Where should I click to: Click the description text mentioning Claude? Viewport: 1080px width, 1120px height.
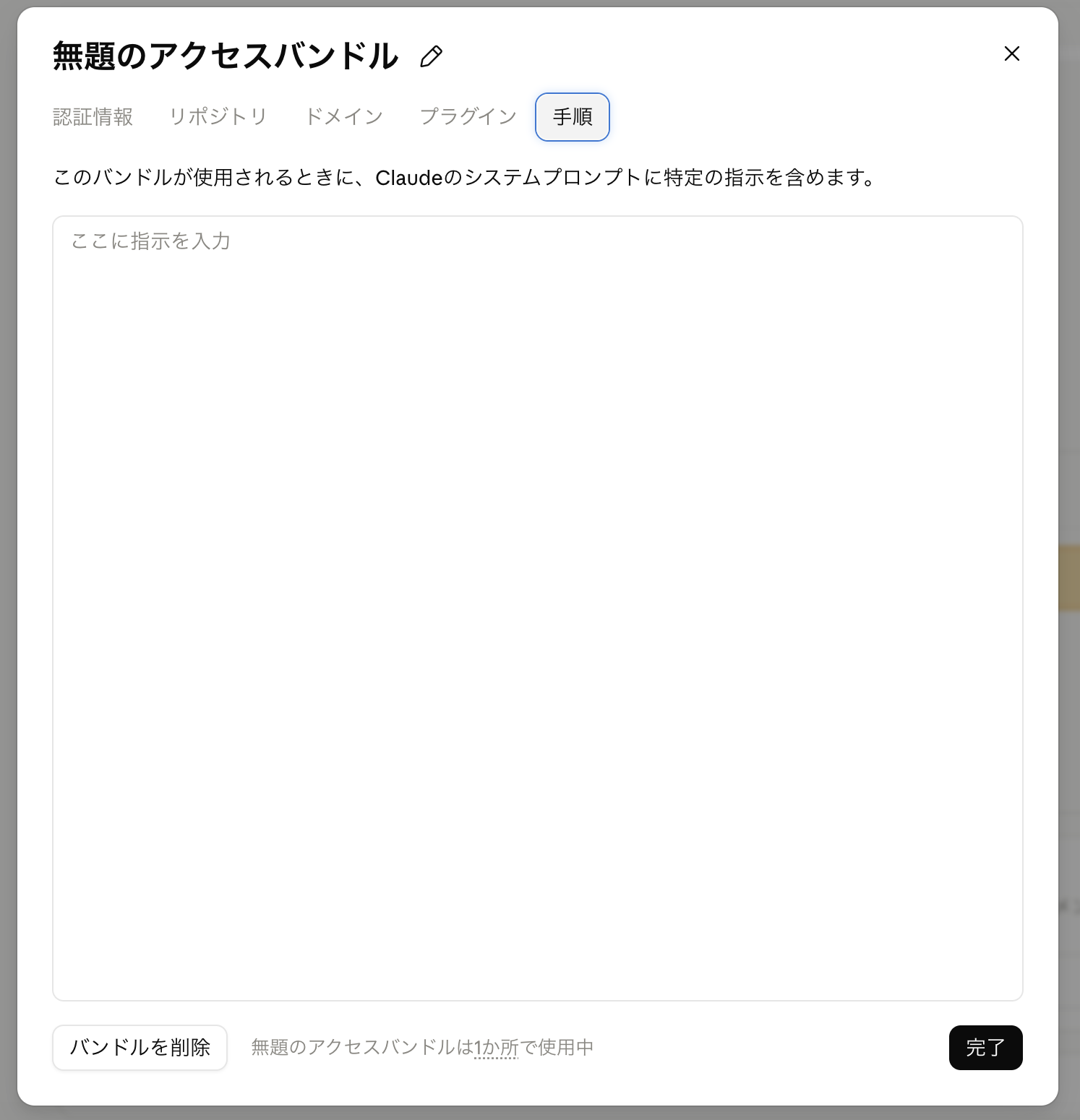tap(466, 178)
